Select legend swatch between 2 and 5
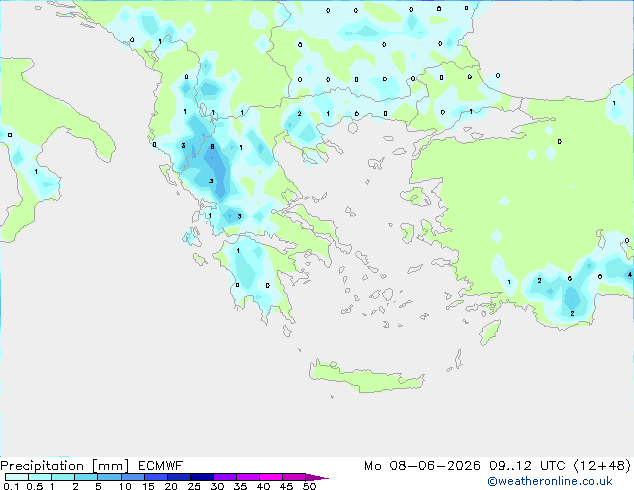The width and height of the screenshot is (634, 490). [86, 477]
